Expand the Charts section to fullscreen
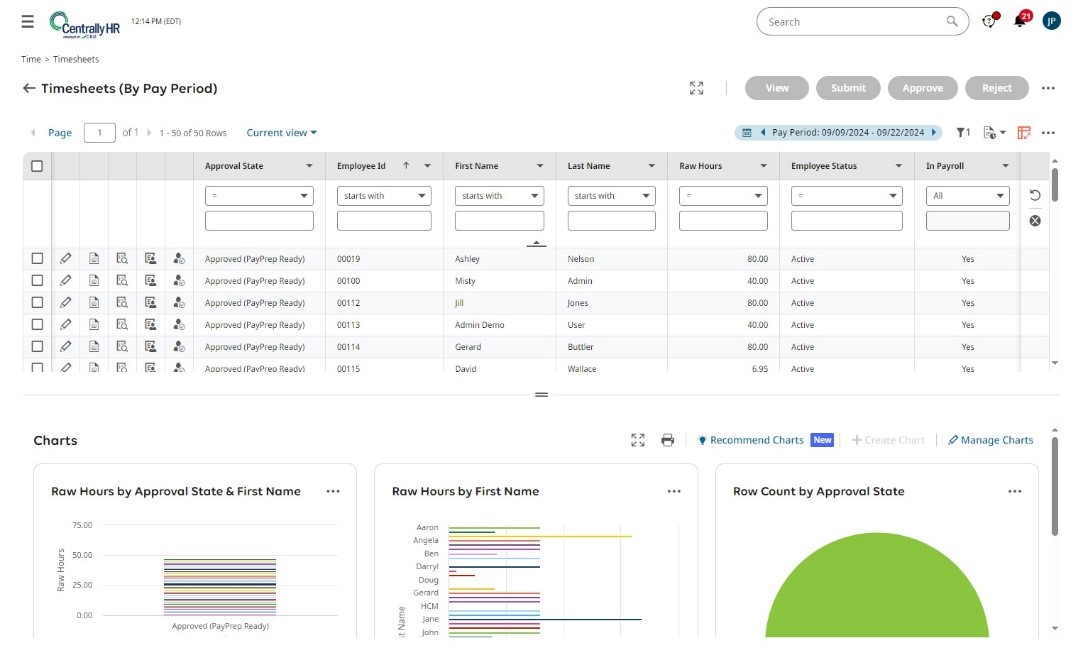The image size is (1083, 660). 638,440
